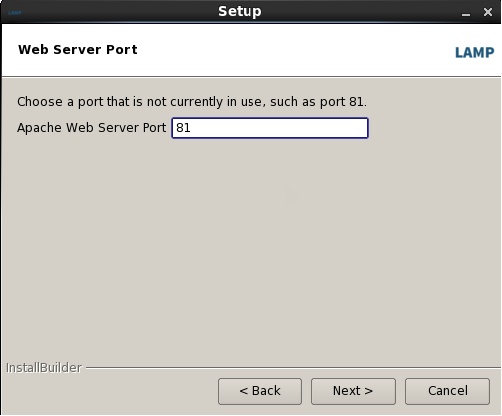Close the Setup window with the X
Screen dimensions: 502x416
[488, 12]
